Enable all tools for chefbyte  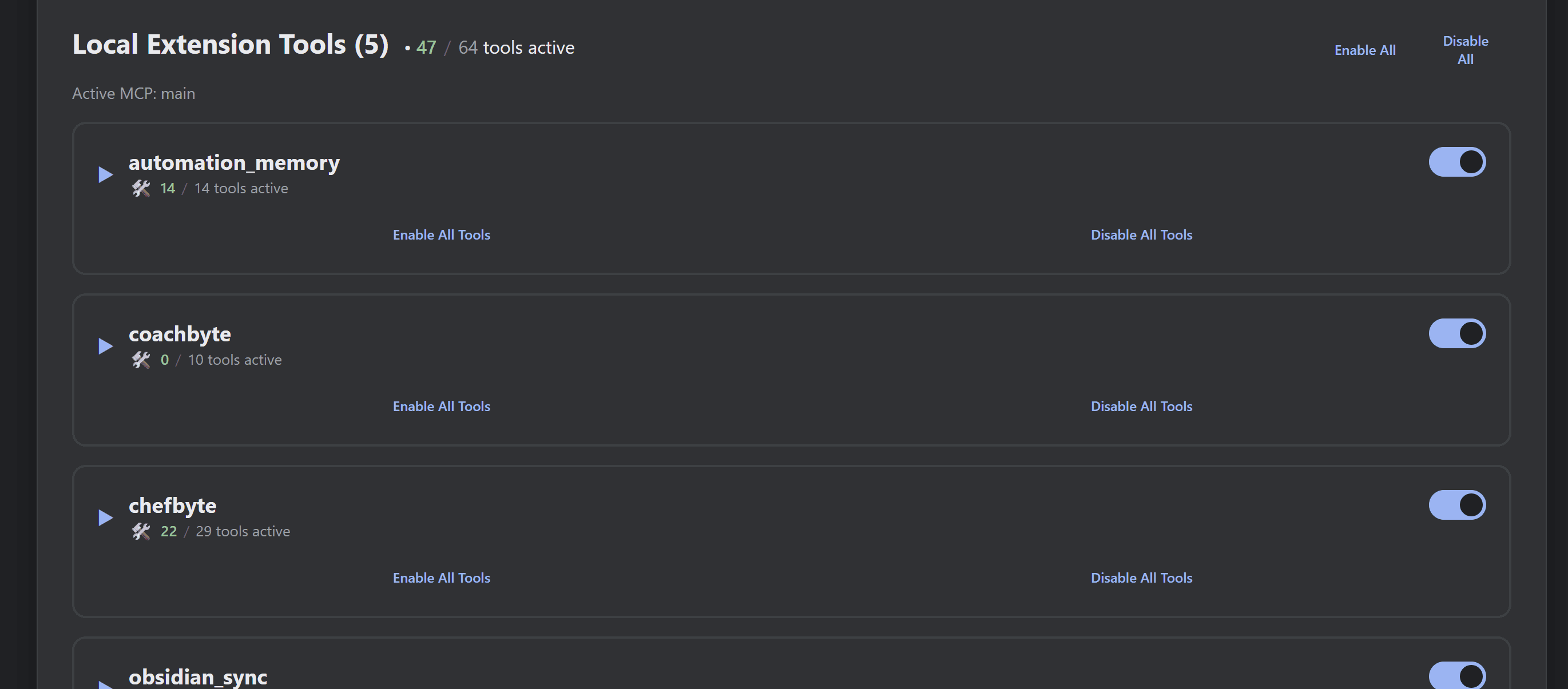[441, 578]
